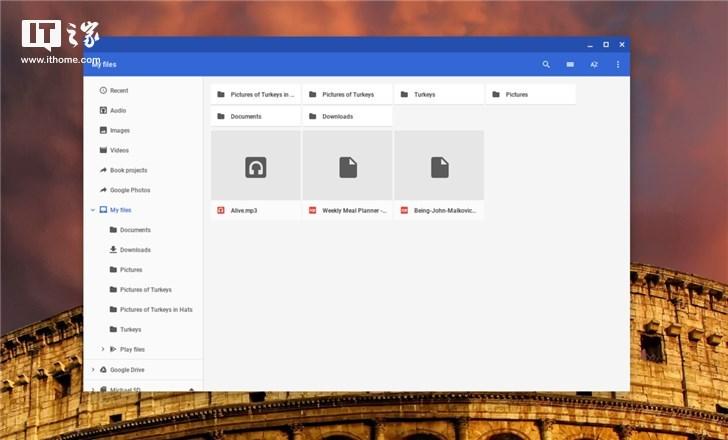Image resolution: width=728 pixels, height=440 pixels.
Task: Open the Pictures folder tile
Action: click(x=531, y=94)
